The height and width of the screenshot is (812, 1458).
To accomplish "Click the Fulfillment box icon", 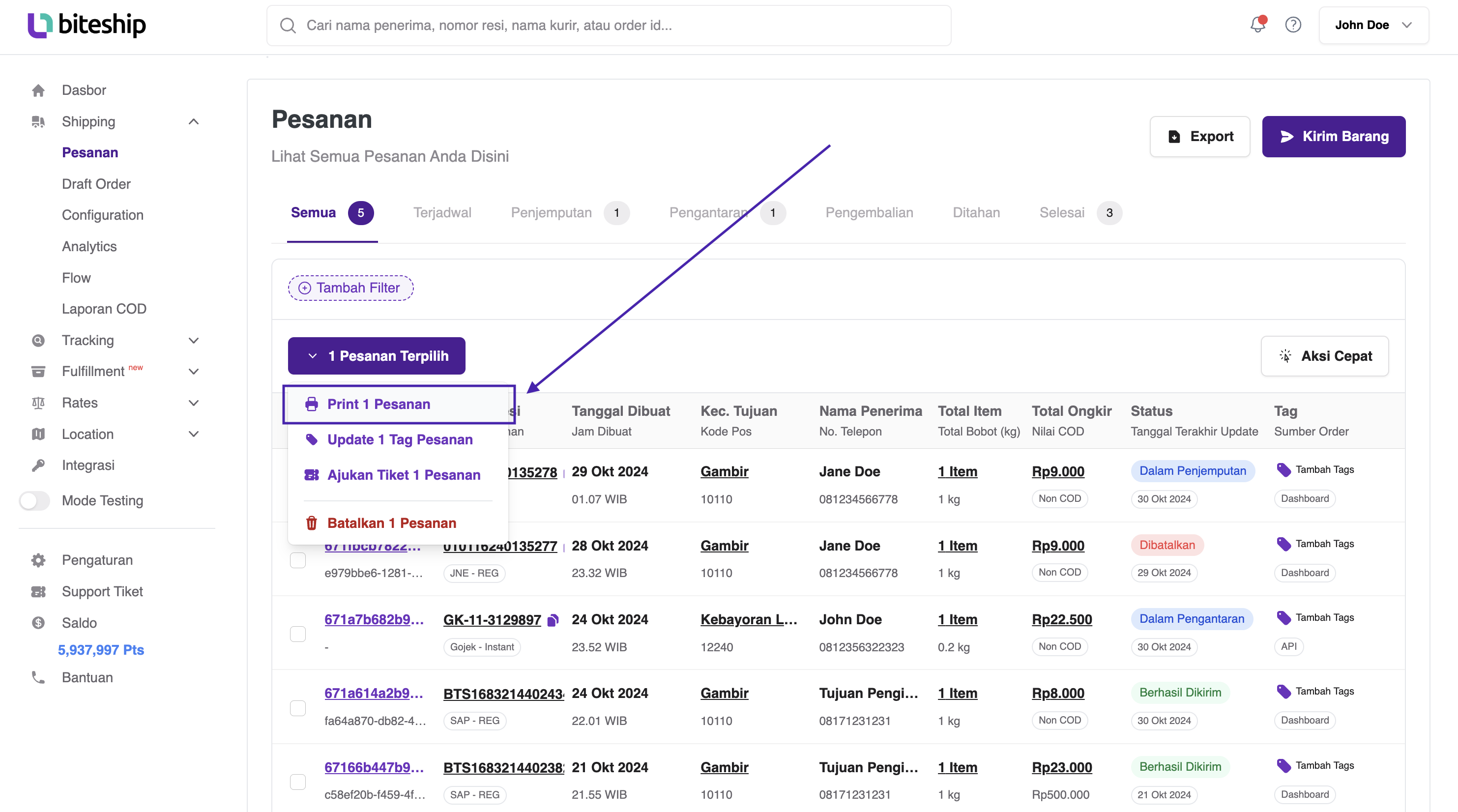I will click(38, 371).
